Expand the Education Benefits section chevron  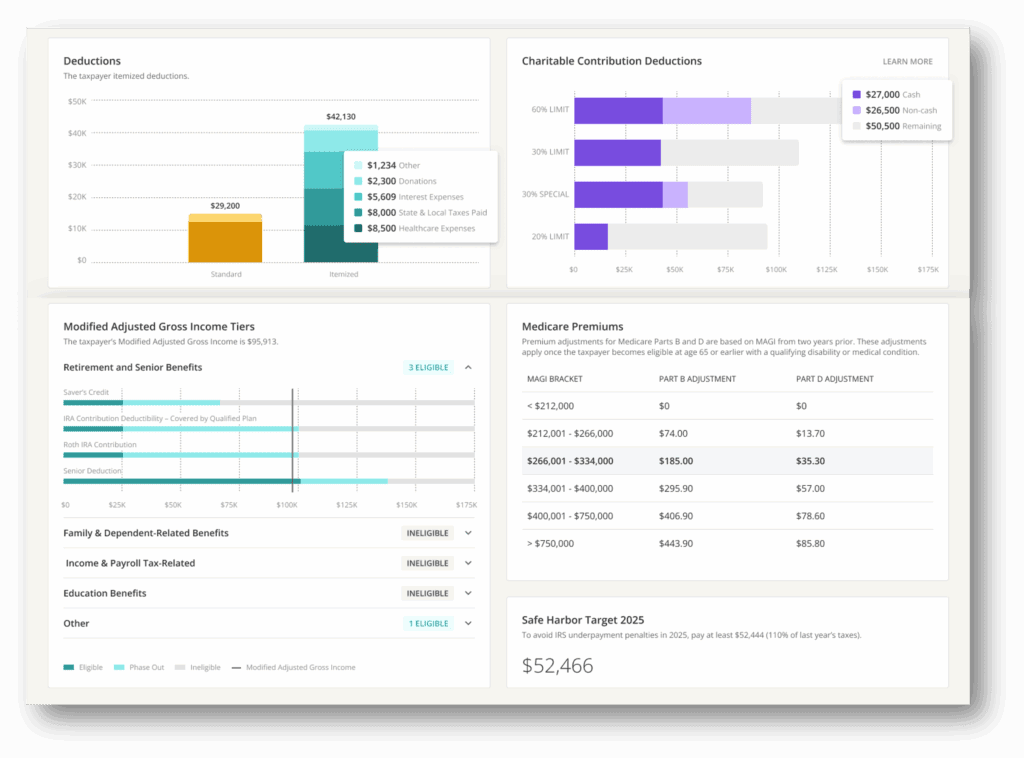click(x=468, y=593)
